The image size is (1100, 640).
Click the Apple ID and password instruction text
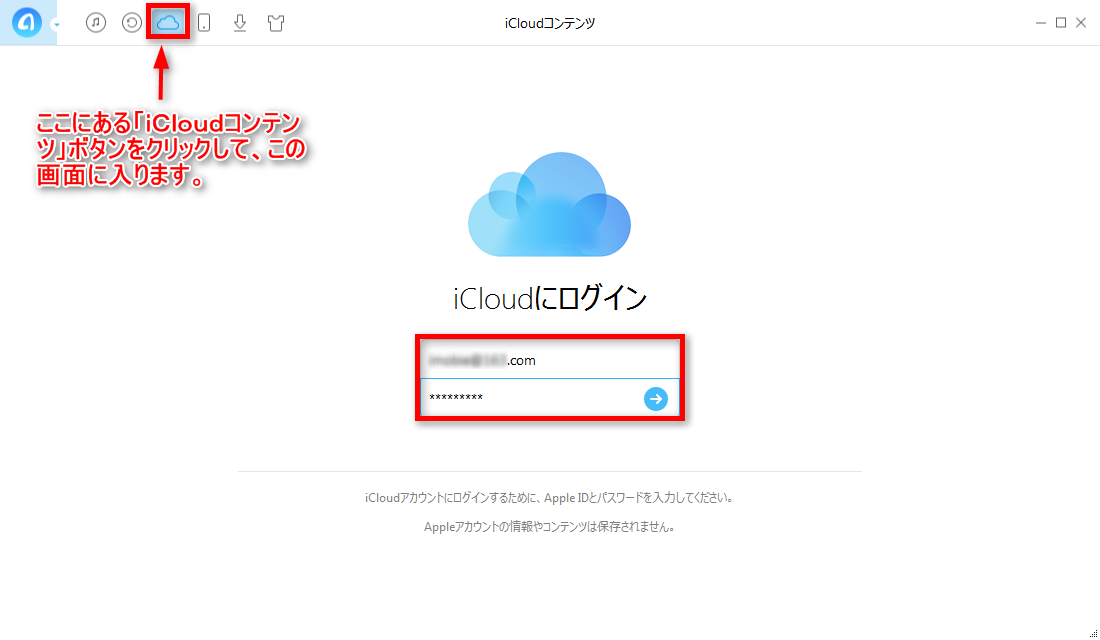coord(550,498)
